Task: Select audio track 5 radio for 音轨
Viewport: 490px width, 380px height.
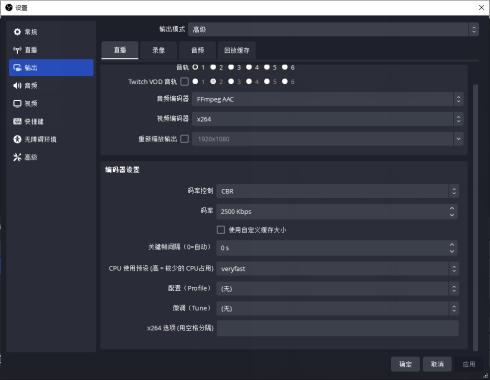Action: click(267, 67)
